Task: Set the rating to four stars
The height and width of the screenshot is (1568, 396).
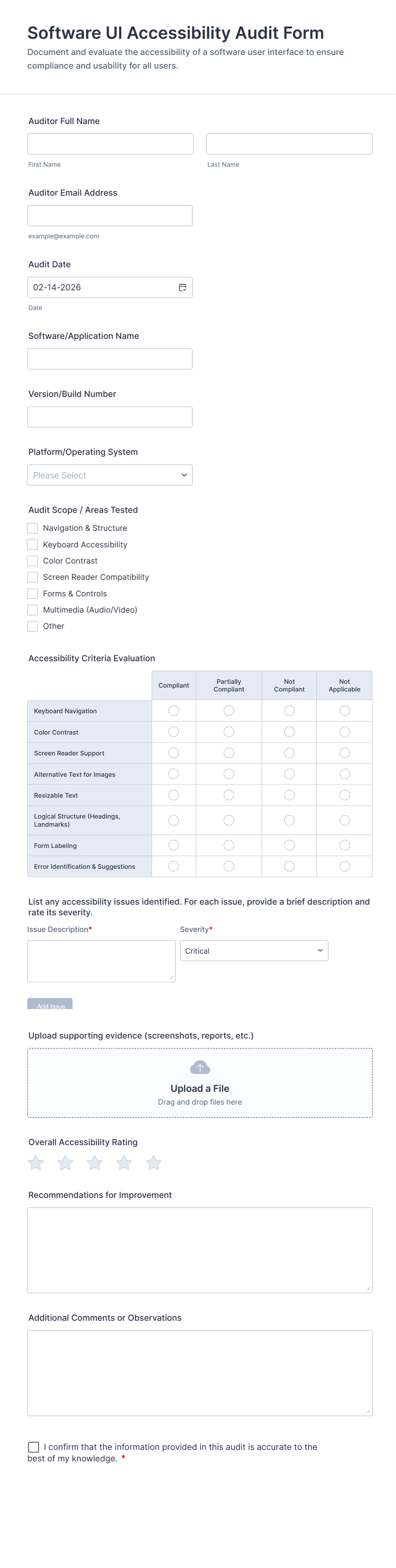Action: [124, 1163]
